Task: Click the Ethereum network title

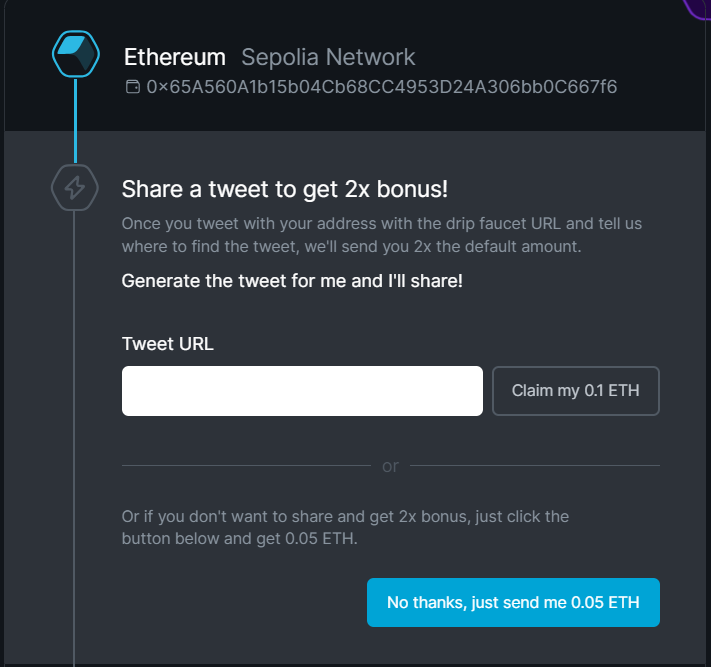Action: tap(175, 57)
